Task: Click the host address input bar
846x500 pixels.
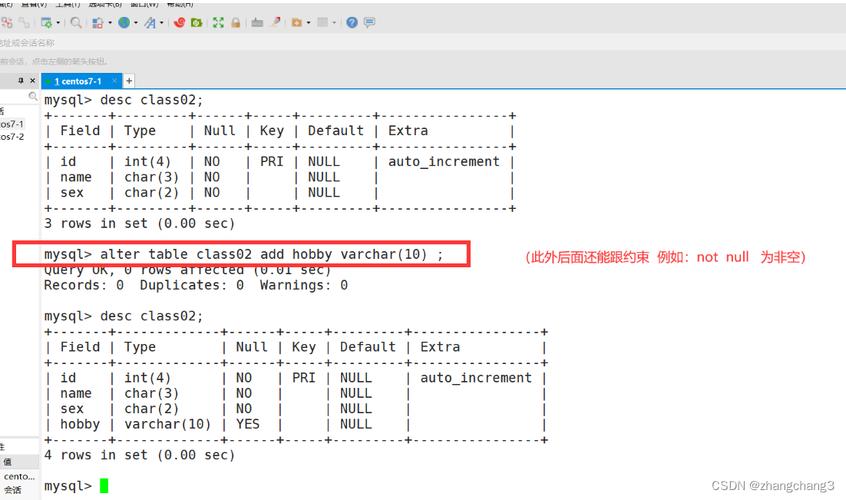Action: point(423,43)
